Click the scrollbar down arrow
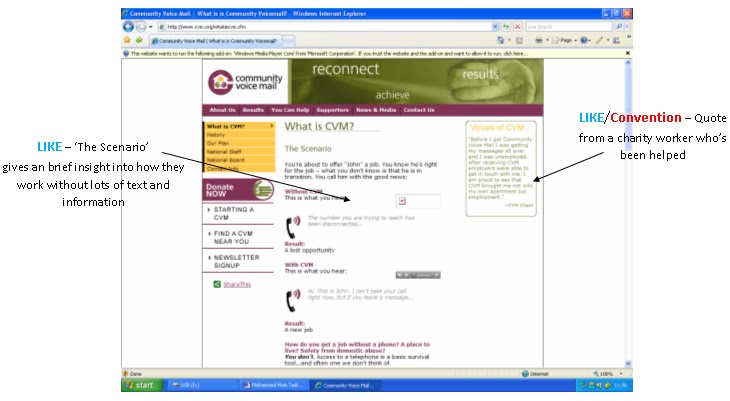Screen dimensions: 730x401 click(628, 364)
